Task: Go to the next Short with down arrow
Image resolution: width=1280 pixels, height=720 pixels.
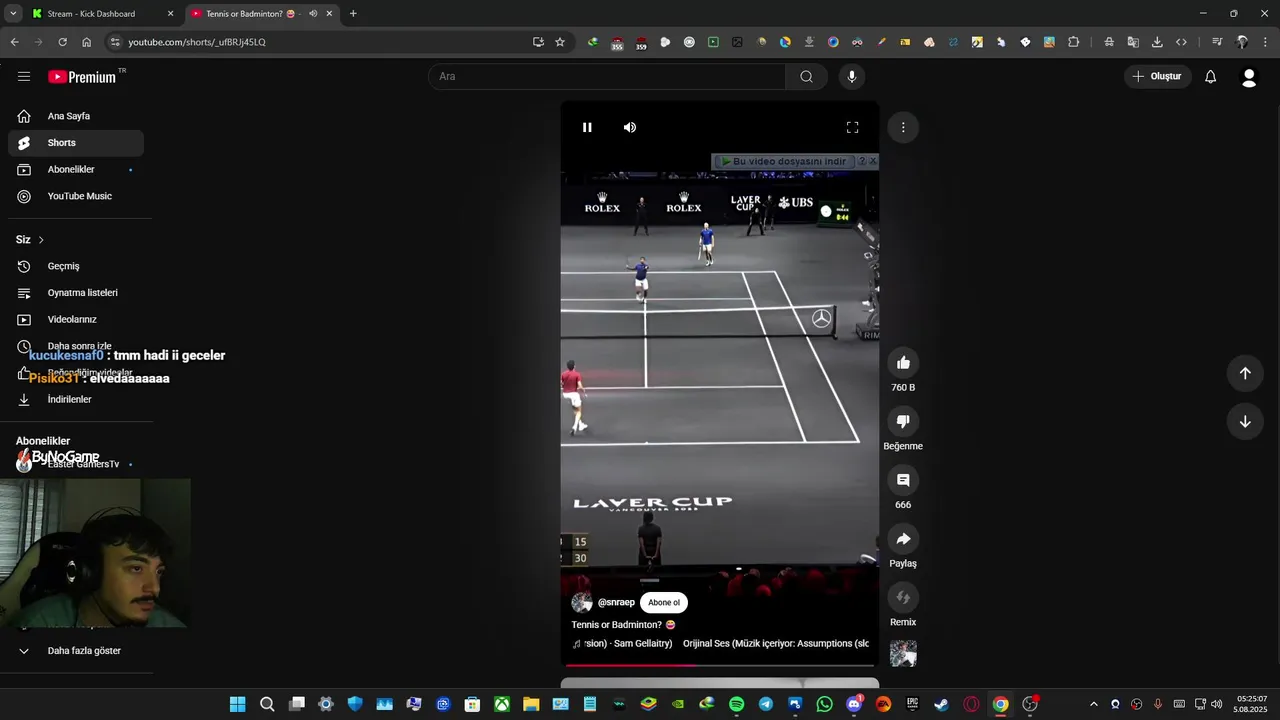Action: click(1245, 421)
